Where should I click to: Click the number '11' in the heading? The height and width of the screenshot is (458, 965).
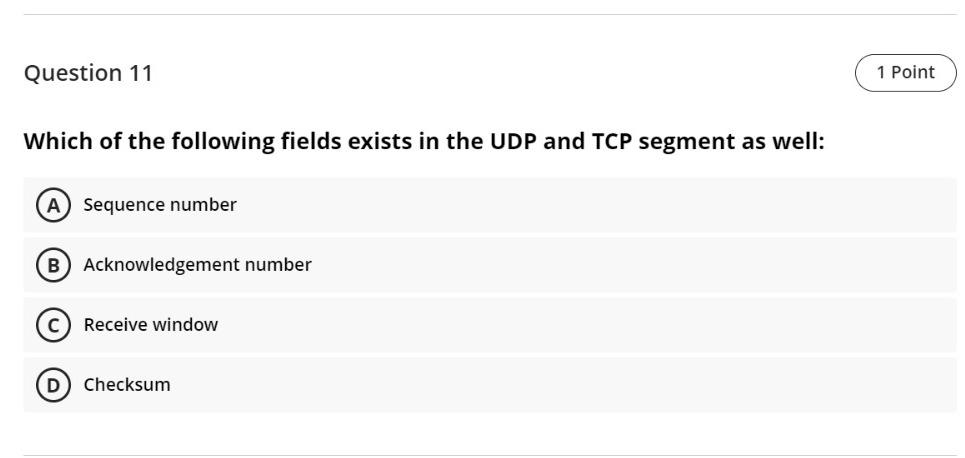pyautogui.click(x=140, y=73)
